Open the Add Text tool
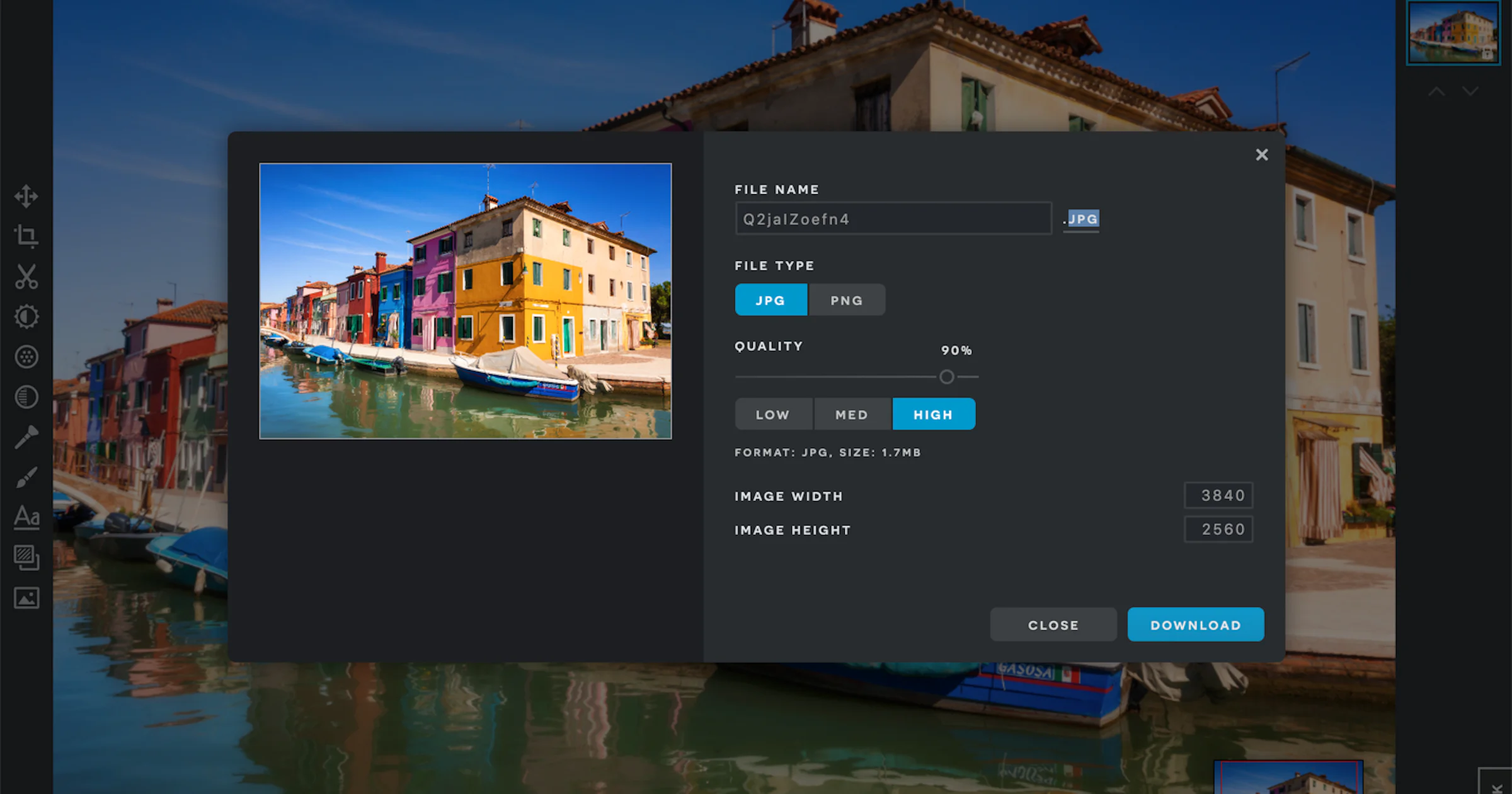The image size is (1512, 794). (26, 517)
